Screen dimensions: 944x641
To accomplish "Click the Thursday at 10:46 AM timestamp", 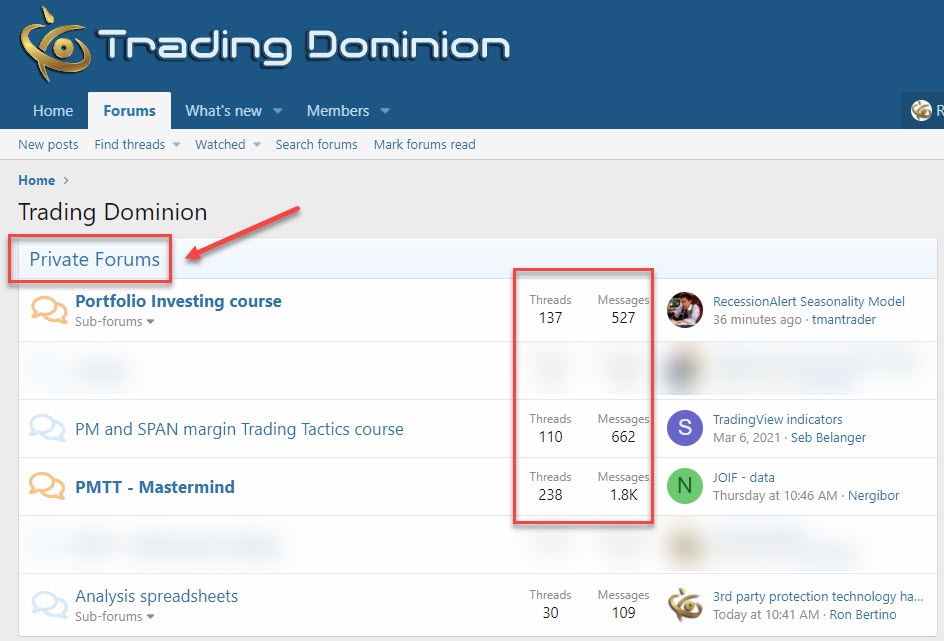I will click(775, 495).
